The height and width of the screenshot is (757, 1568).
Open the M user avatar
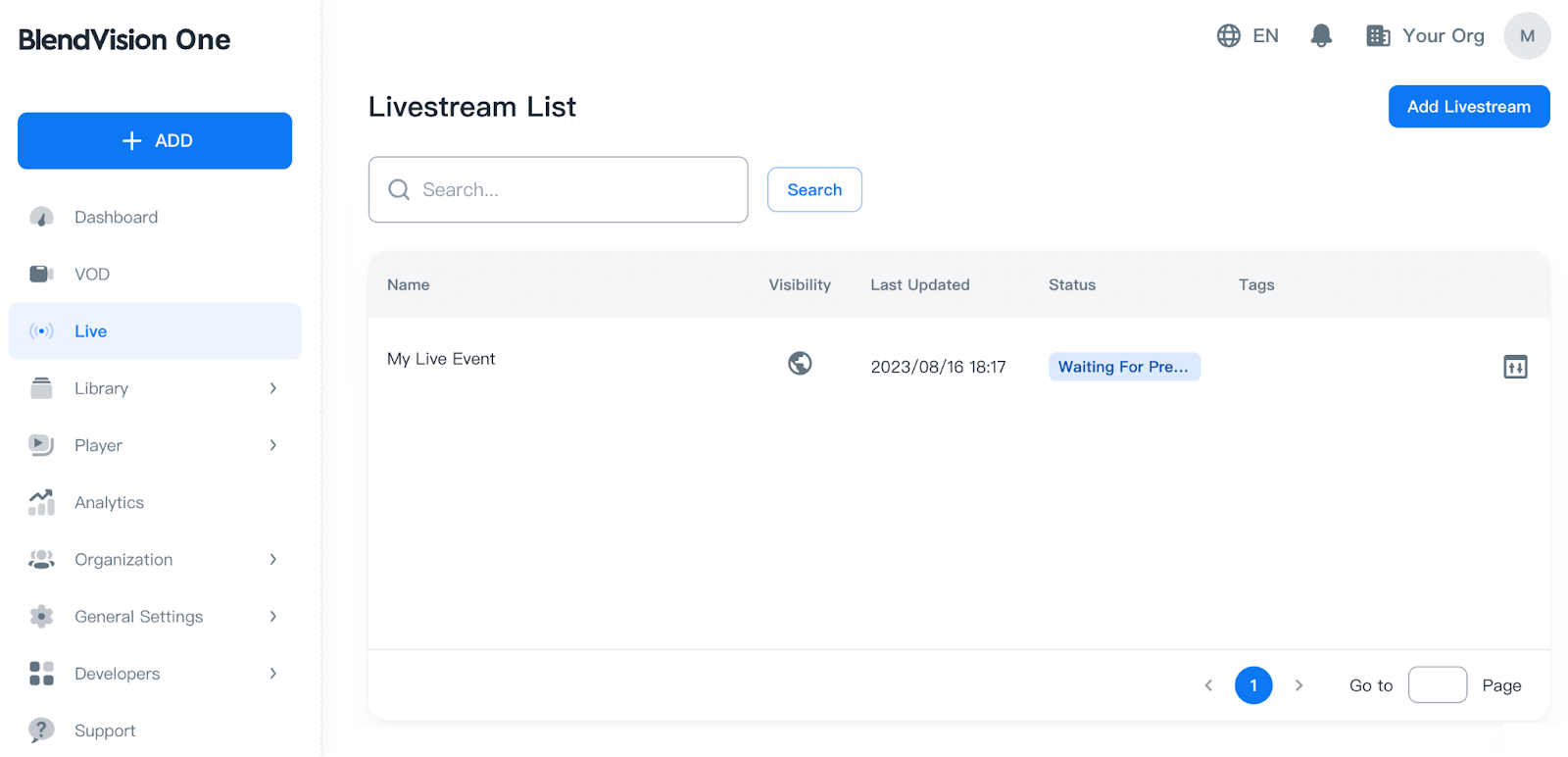[x=1527, y=36]
